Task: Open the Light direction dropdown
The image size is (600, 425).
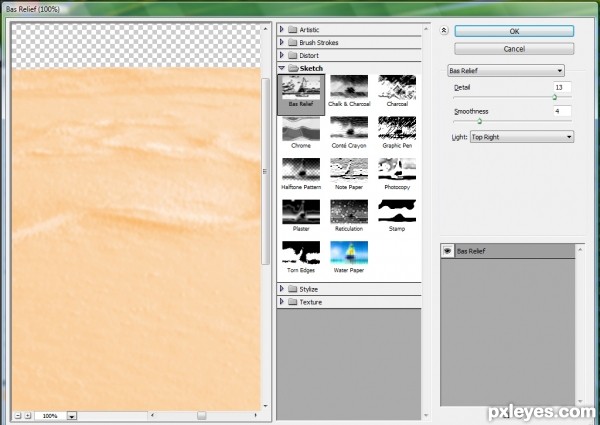Action: (x=522, y=137)
